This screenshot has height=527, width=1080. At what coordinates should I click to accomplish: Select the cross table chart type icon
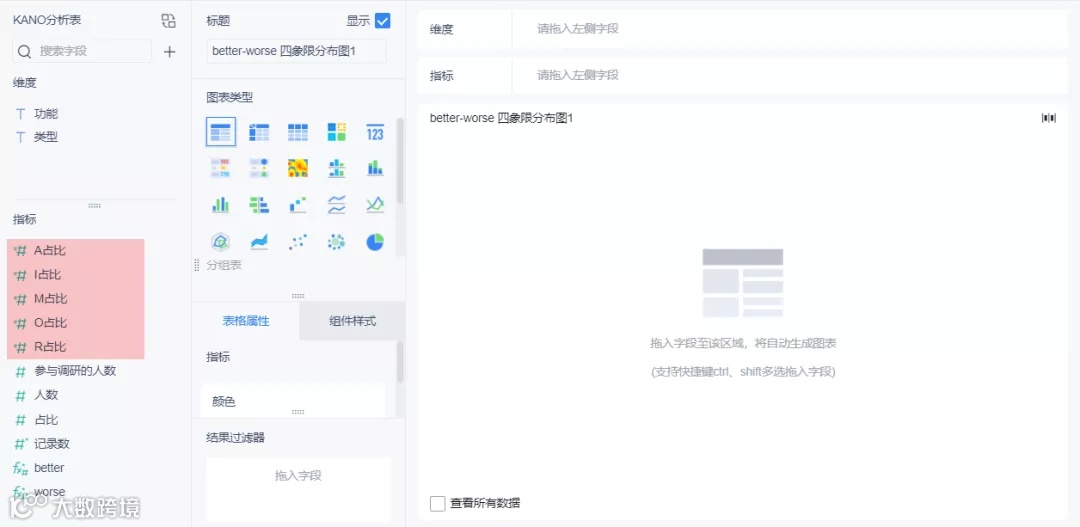[x=259, y=132]
